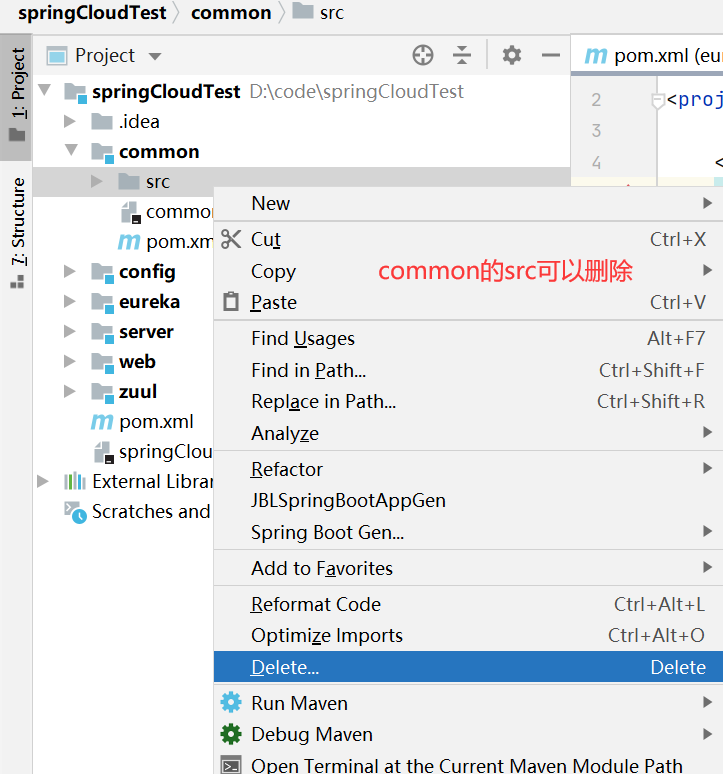Open the Project view dropdown arrow
This screenshot has width=723, height=774.
click(x=155, y=56)
